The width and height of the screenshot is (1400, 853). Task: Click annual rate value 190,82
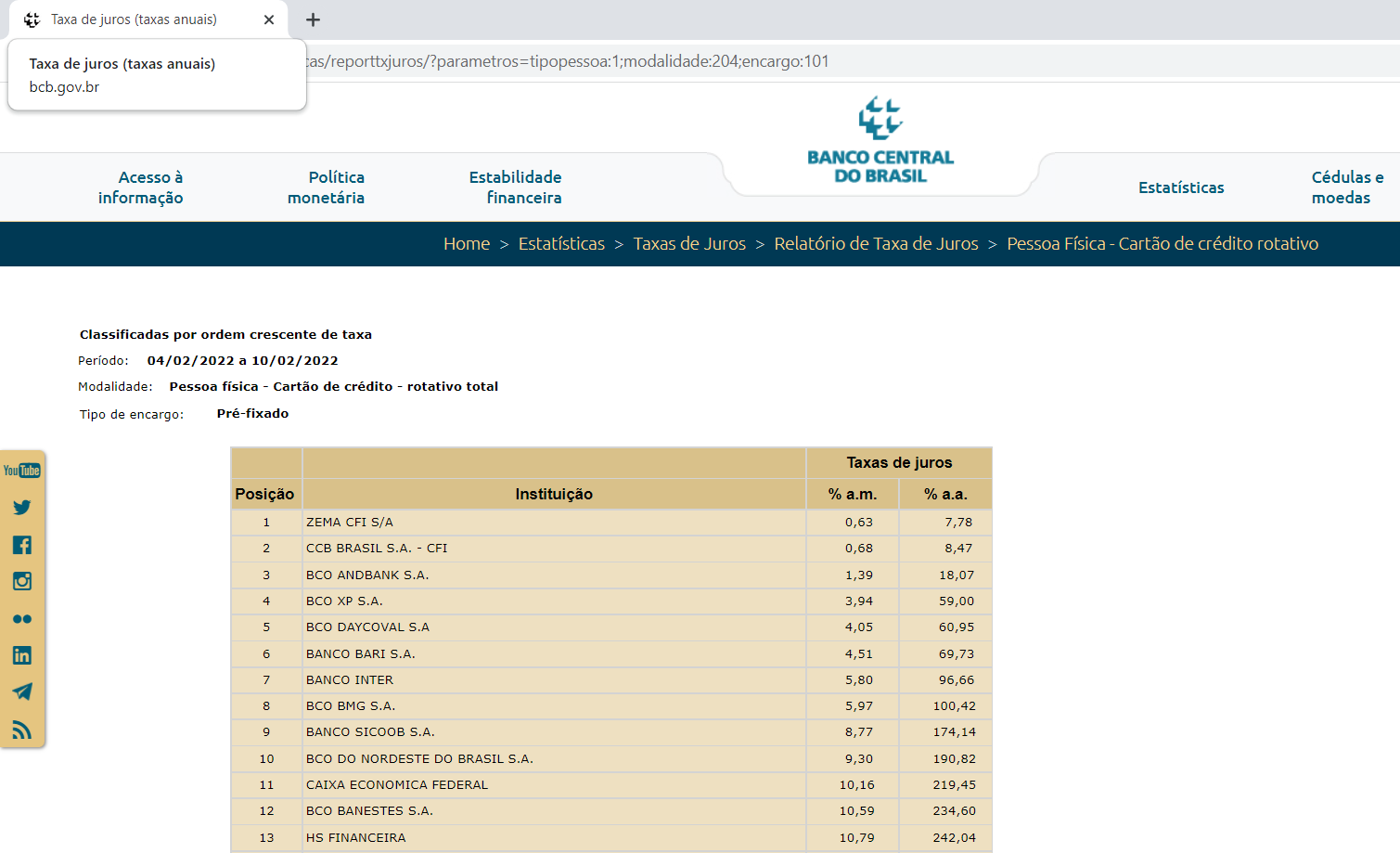tap(954, 759)
